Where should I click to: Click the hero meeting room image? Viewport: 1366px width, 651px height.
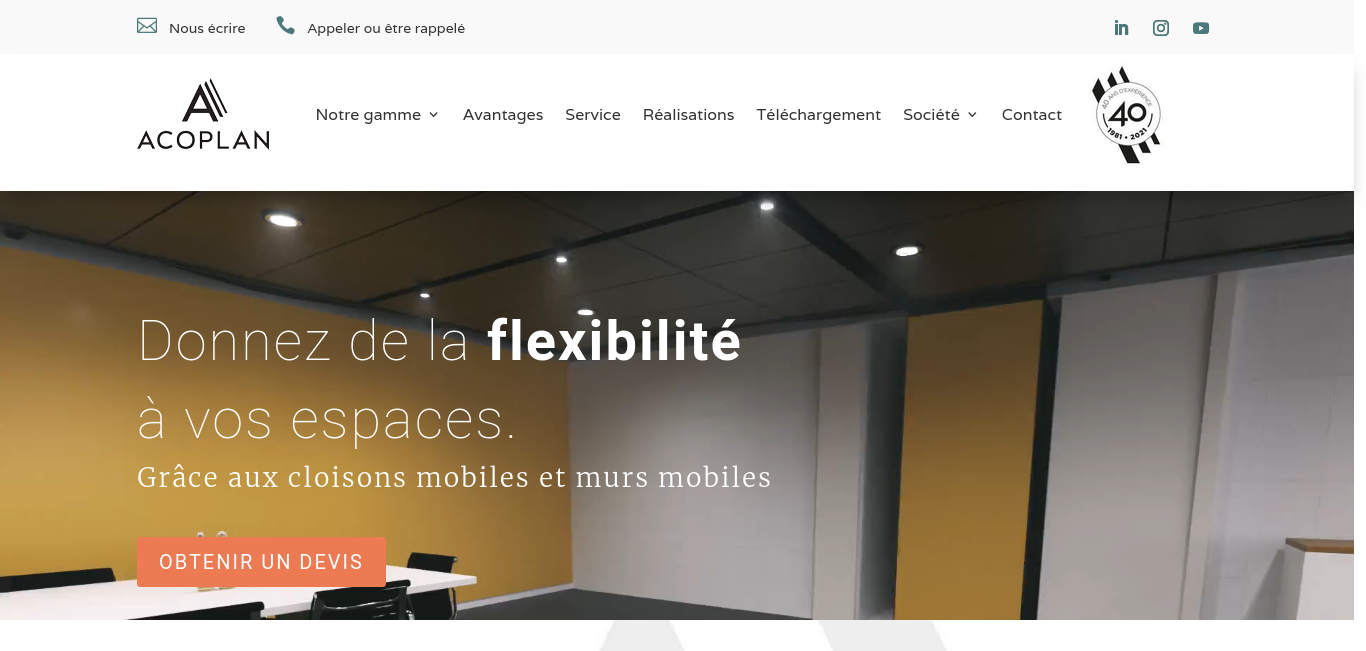(1000, 405)
